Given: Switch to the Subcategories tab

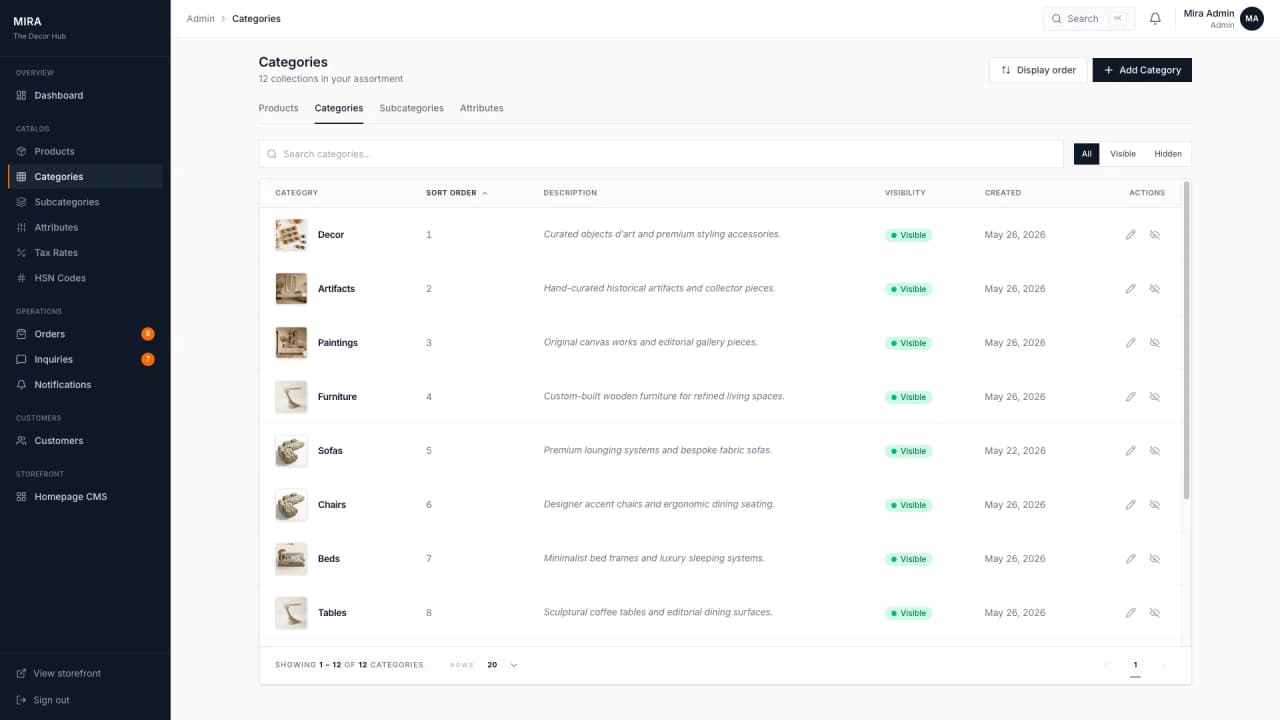Looking at the screenshot, I should tap(411, 108).
